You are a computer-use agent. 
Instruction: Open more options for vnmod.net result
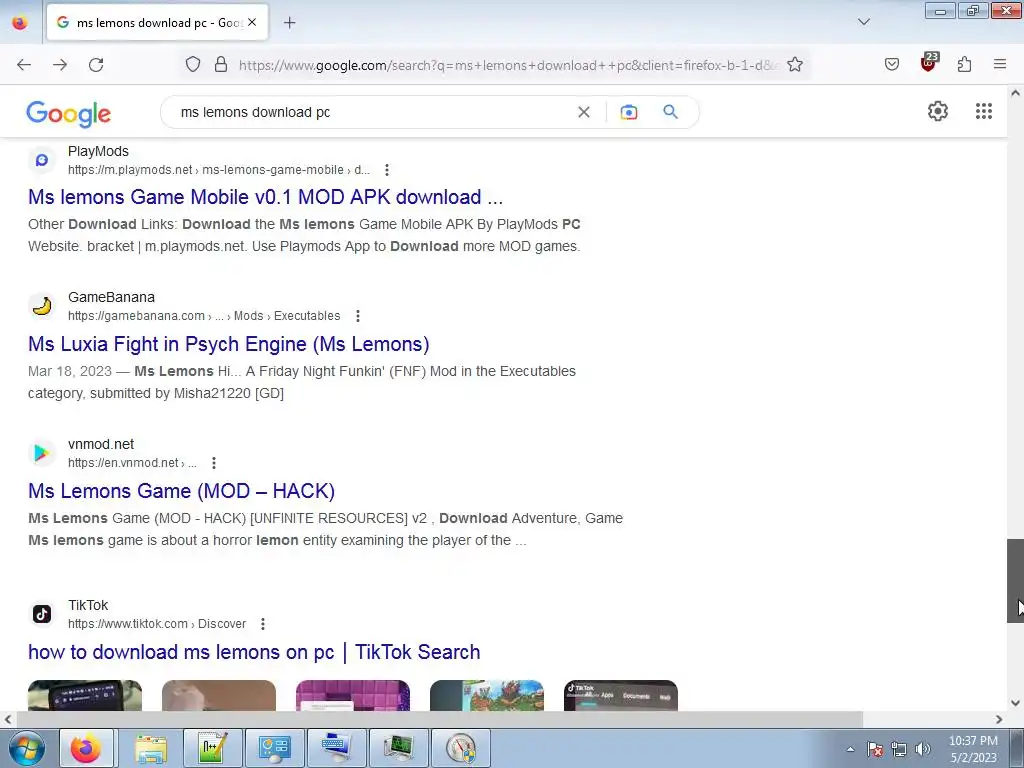[214, 463]
